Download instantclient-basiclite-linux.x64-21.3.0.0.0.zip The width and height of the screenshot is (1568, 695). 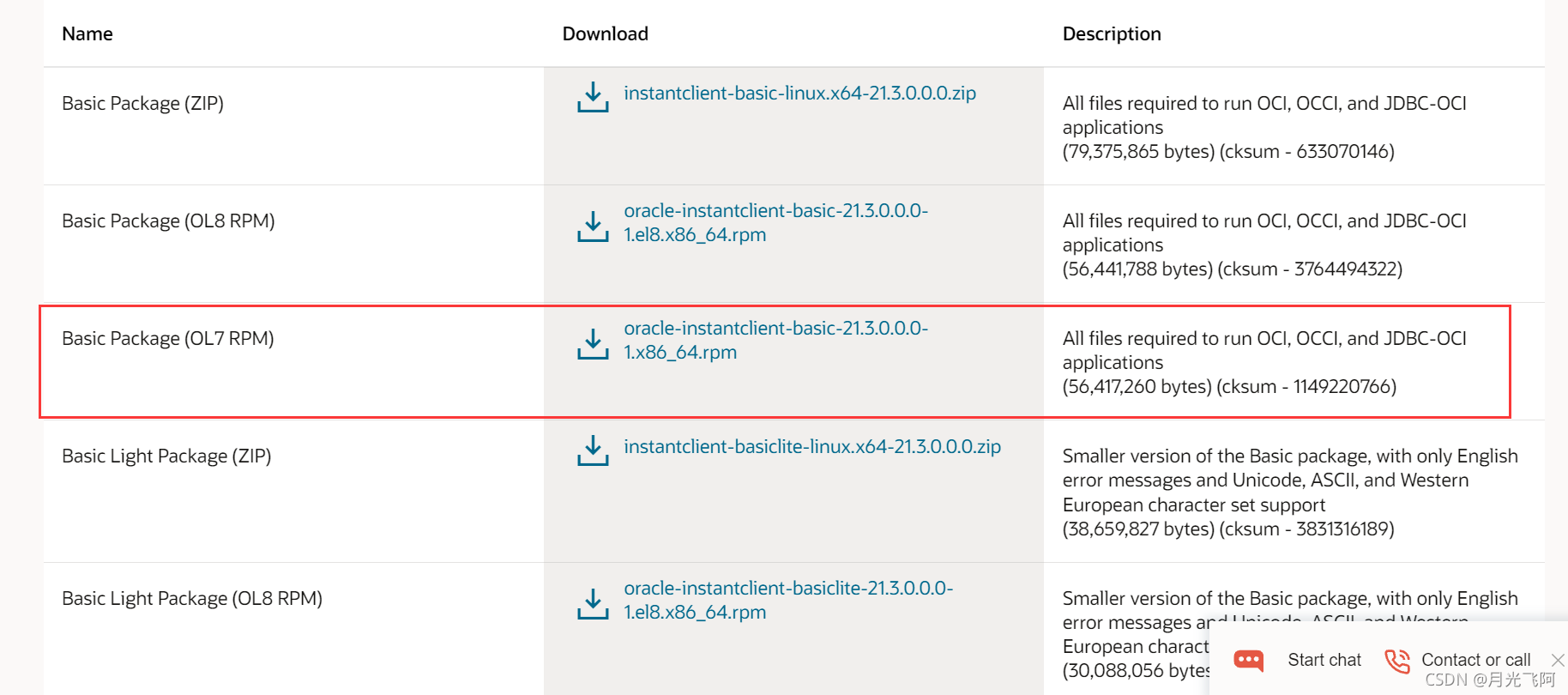coord(812,446)
